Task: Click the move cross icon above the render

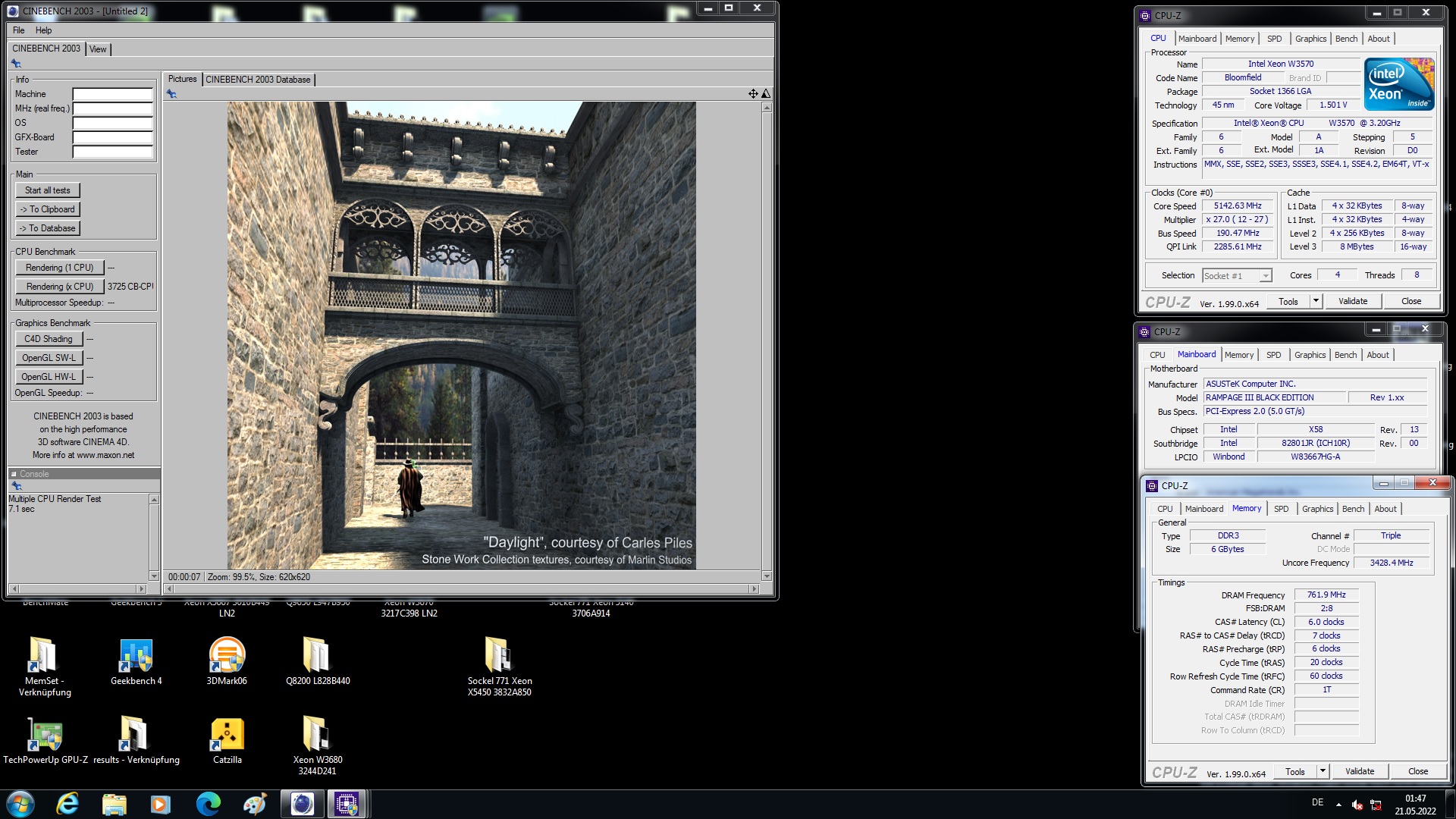Action: (x=753, y=94)
